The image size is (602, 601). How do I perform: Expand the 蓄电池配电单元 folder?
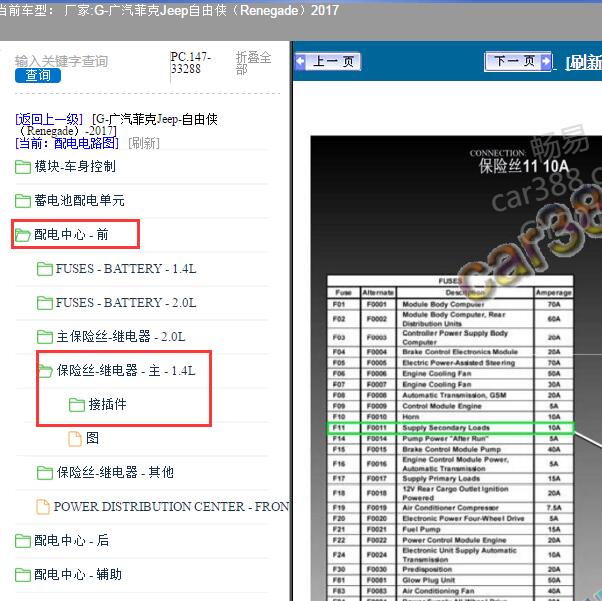pos(79,200)
